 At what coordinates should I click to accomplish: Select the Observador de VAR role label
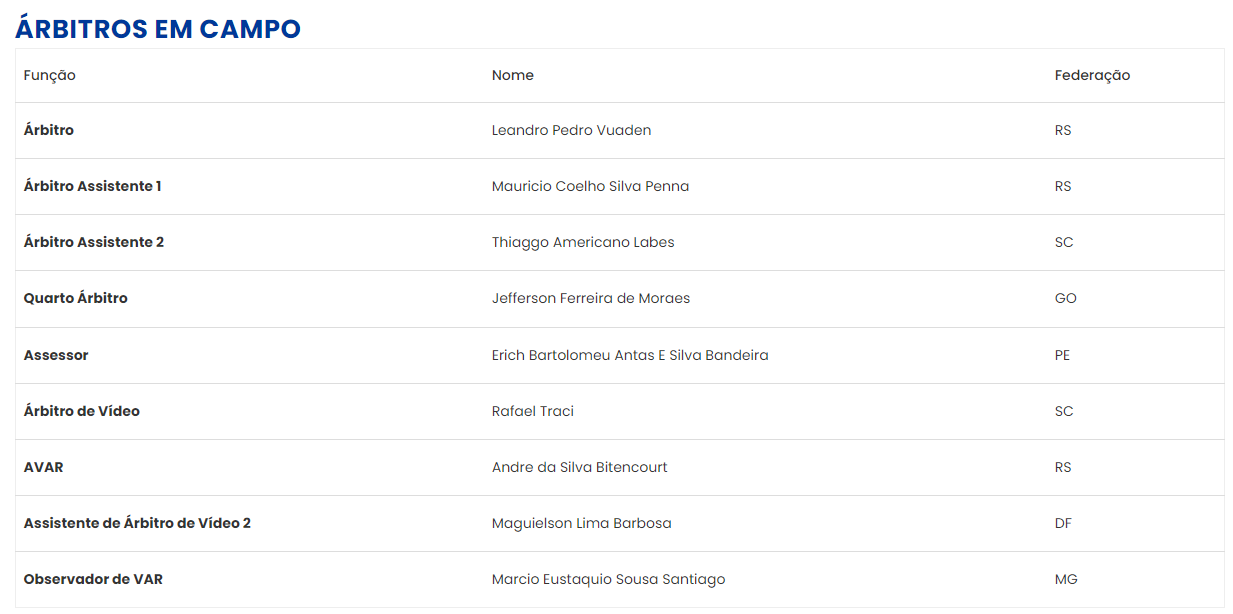pyautogui.click(x=93, y=580)
